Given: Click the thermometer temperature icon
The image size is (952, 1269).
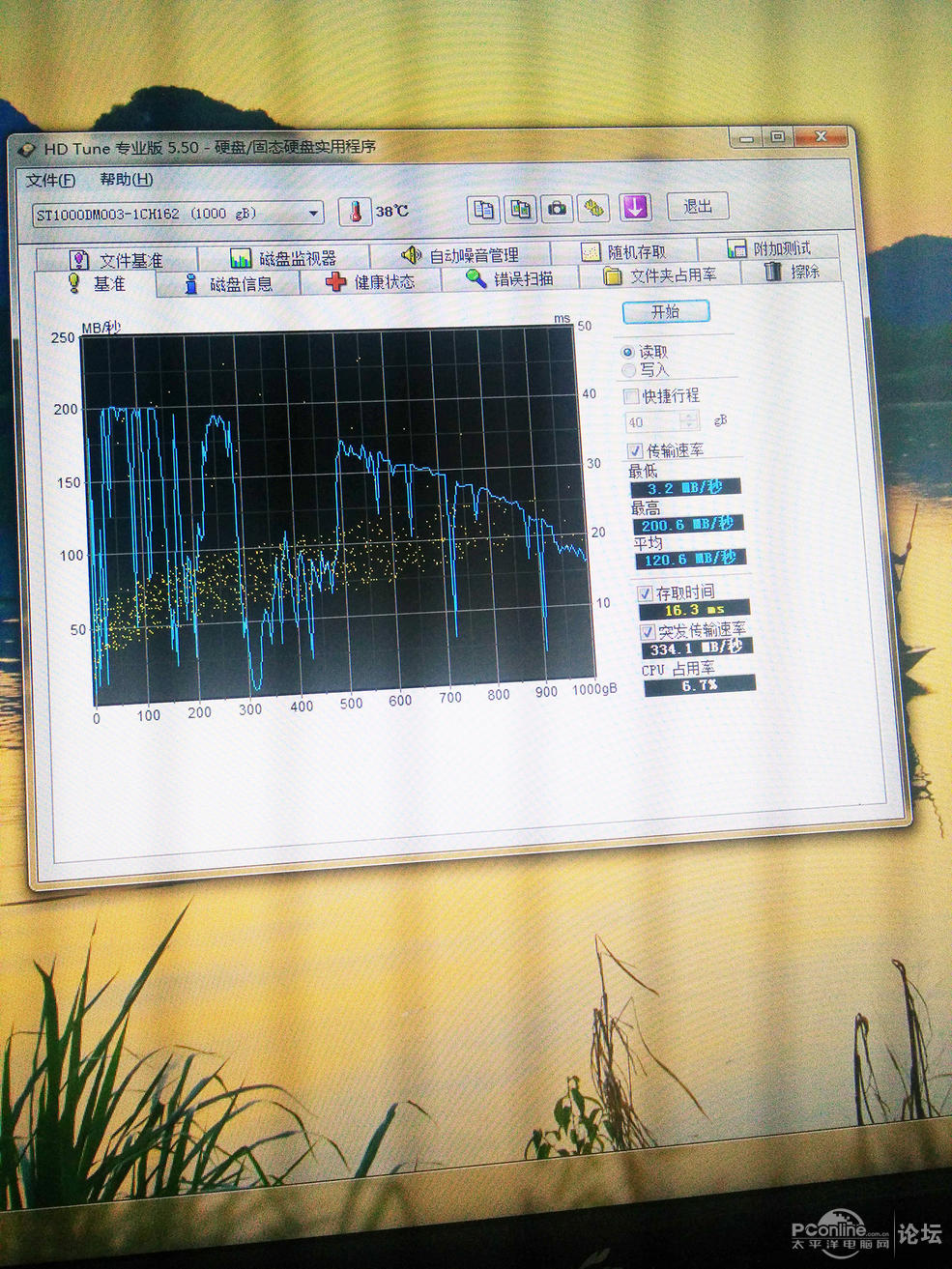Looking at the screenshot, I should (x=355, y=212).
